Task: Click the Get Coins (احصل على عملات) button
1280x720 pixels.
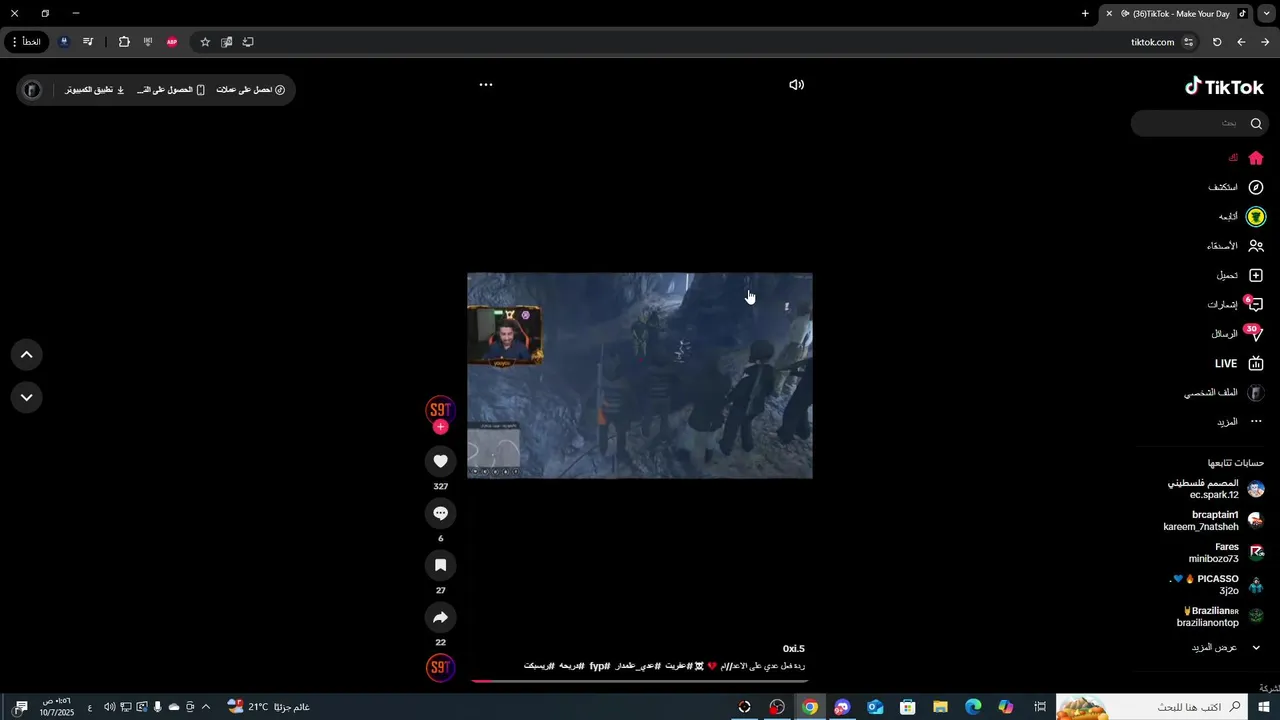Action: (x=251, y=90)
